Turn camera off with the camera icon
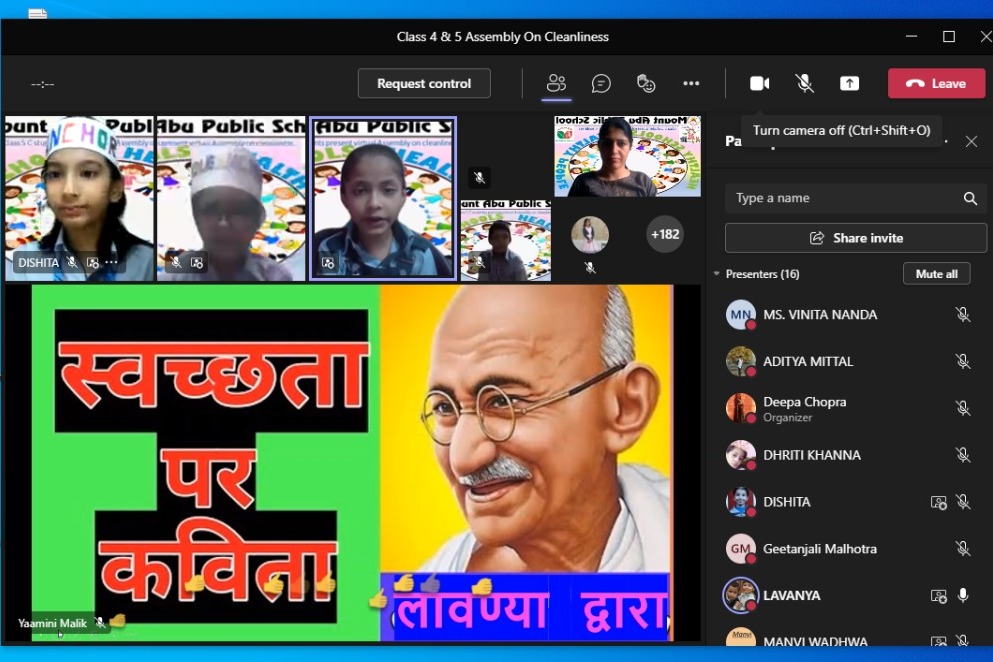 click(759, 84)
